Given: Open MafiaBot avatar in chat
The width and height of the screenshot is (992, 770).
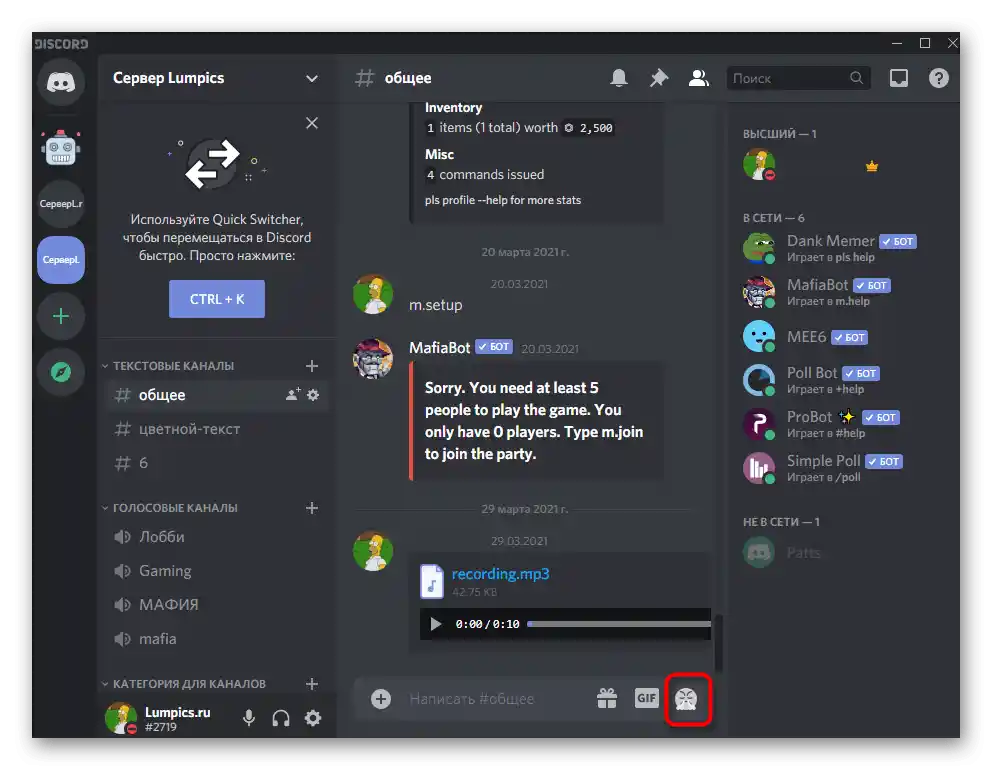Looking at the screenshot, I should point(373,359).
